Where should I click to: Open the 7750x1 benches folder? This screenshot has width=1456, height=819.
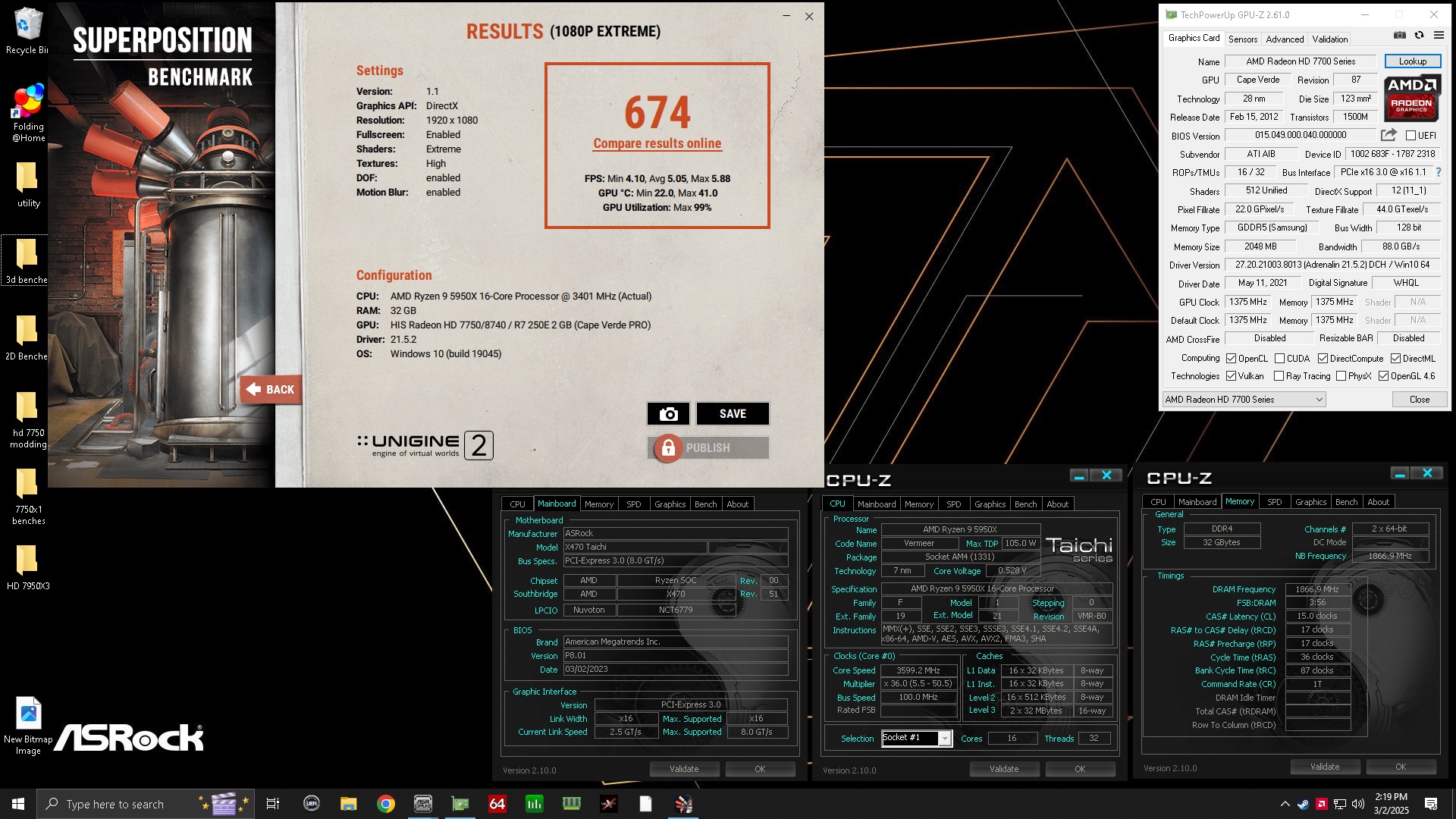(x=28, y=496)
